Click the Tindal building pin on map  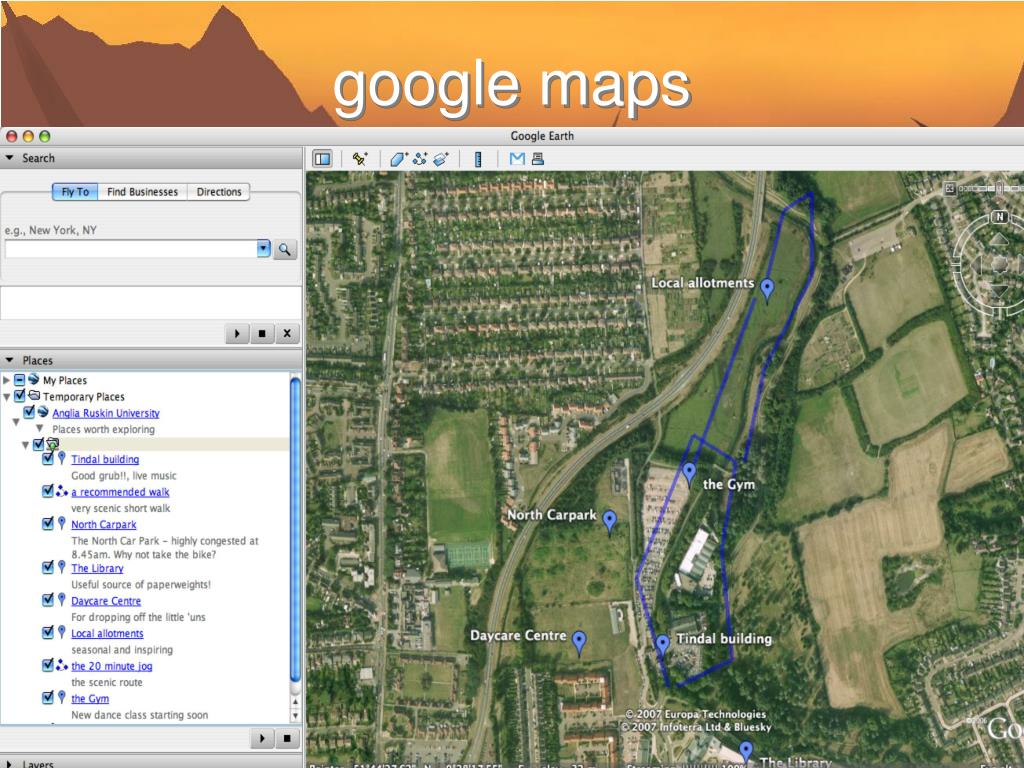click(662, 645)
